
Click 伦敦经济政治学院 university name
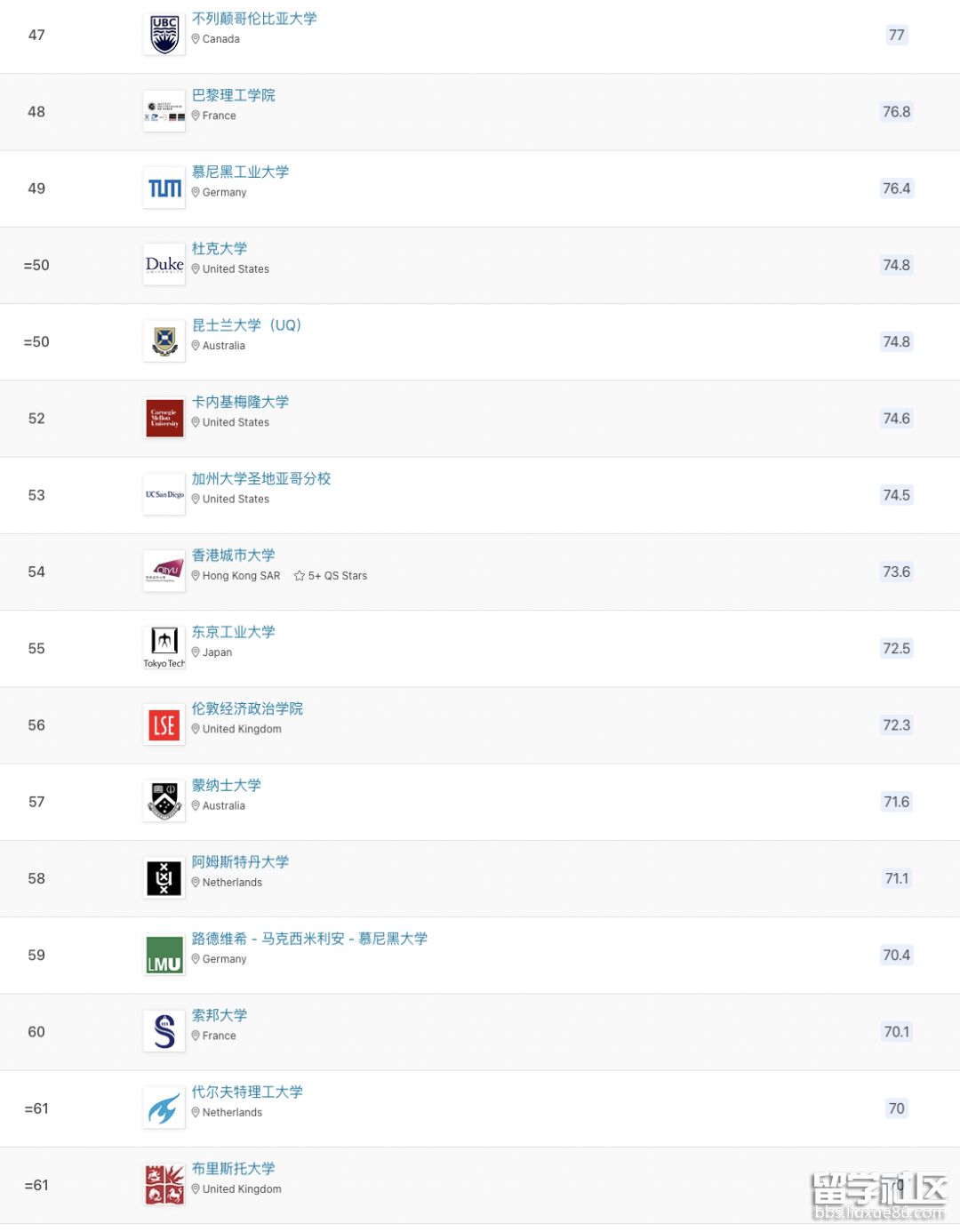(247, 708)
